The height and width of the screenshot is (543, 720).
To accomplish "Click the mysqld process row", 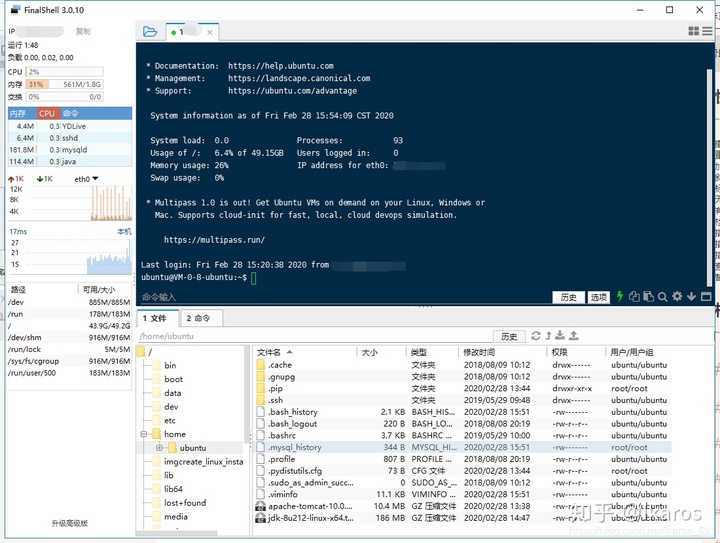I will pos(70,150).
